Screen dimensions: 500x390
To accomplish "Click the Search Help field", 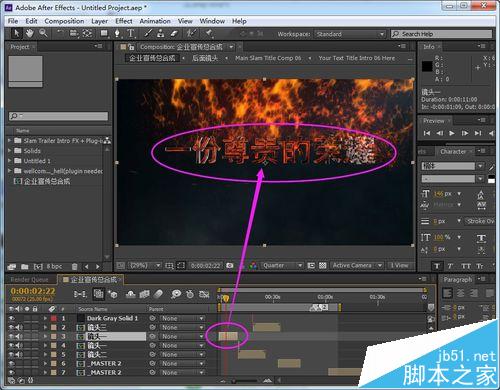I will tap(441, 34).
